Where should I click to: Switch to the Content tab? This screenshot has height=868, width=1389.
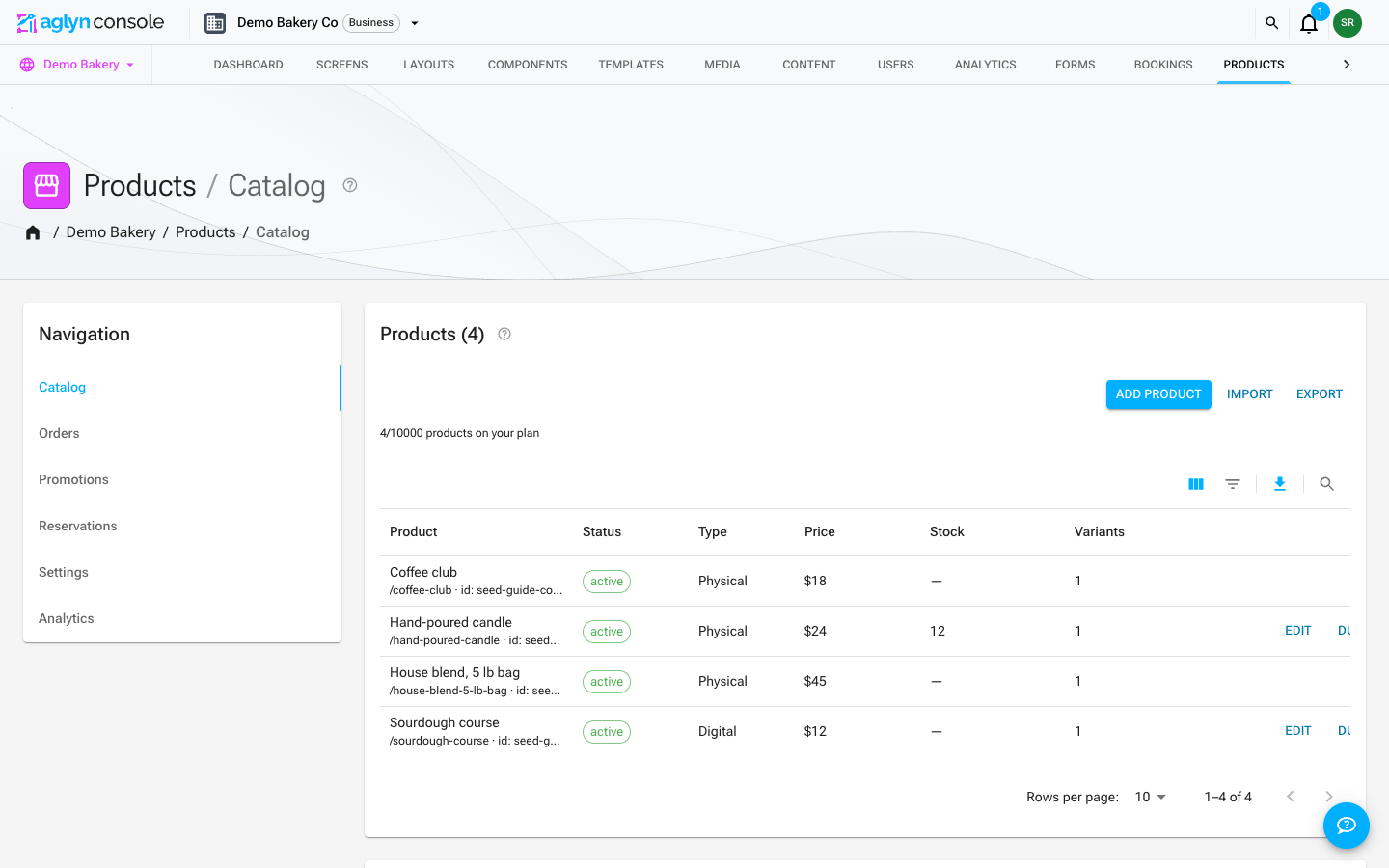click(x=809, y=65)
